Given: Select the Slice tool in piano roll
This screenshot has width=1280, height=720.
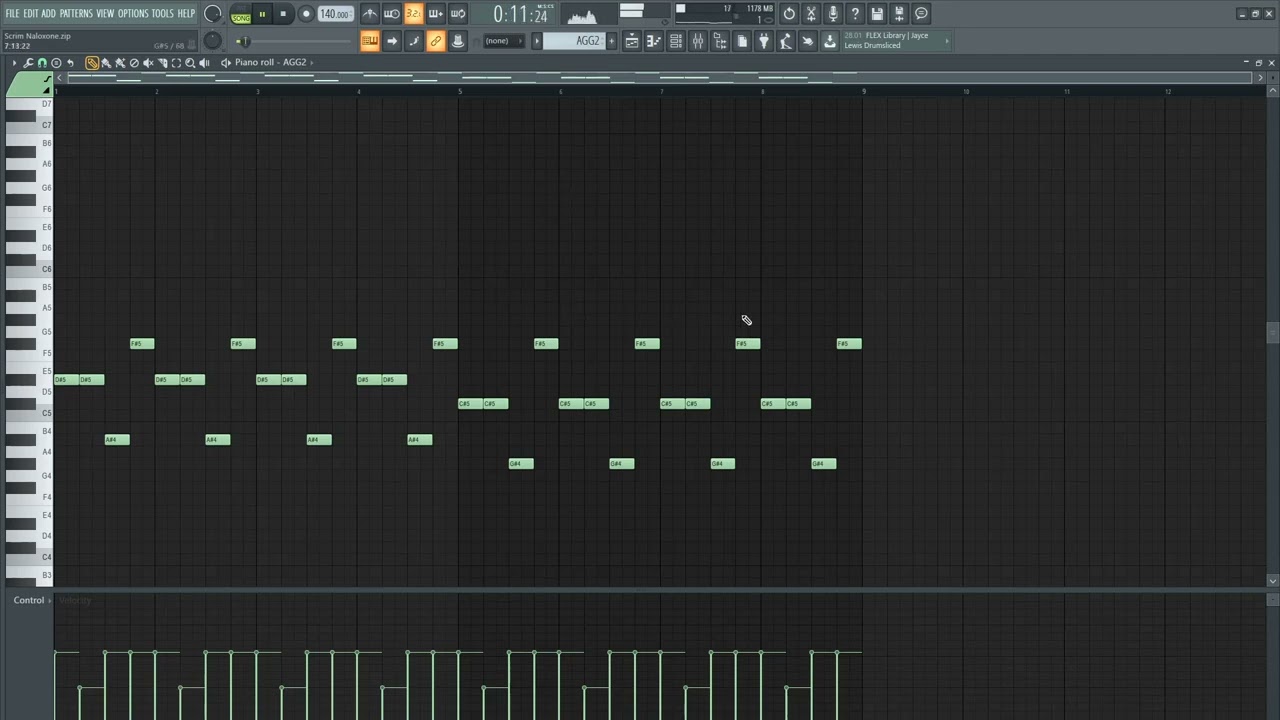Looking at the screenshot, I should click(x=162, y=63).
